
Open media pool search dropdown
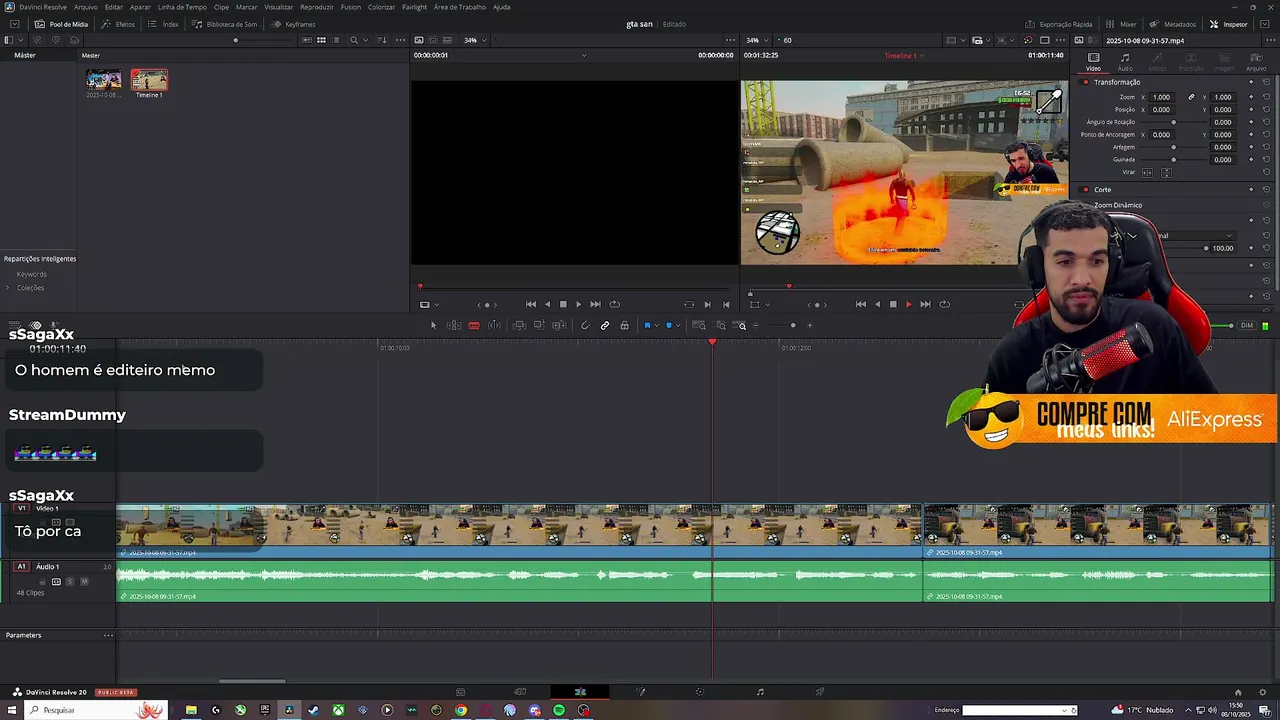366,40
